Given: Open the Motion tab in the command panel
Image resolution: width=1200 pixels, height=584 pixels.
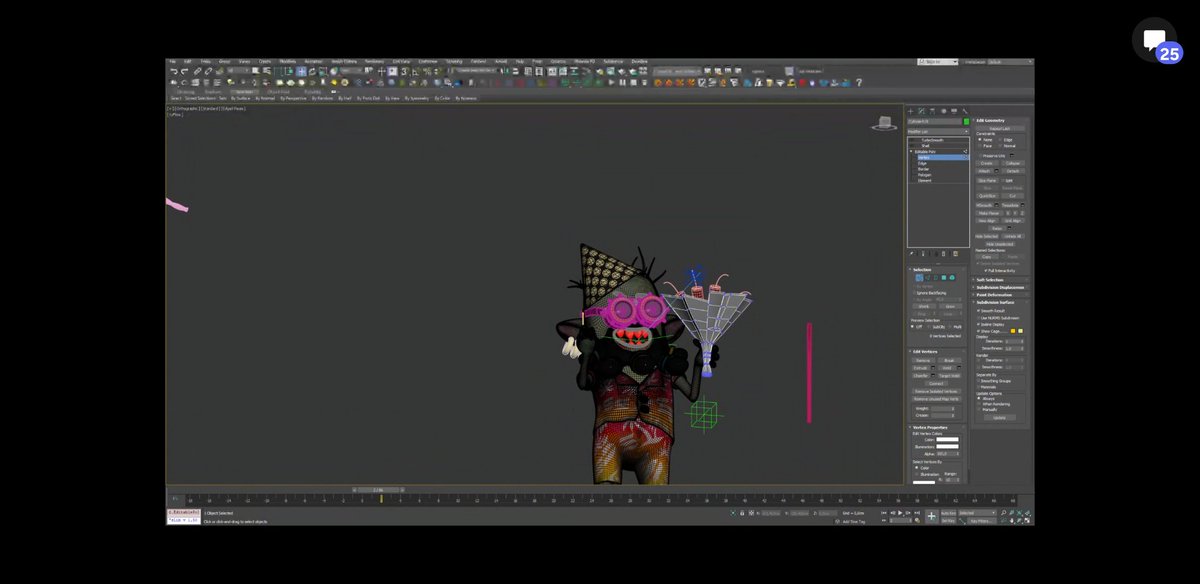Looking at the screenshot, I should coord(943,111).
